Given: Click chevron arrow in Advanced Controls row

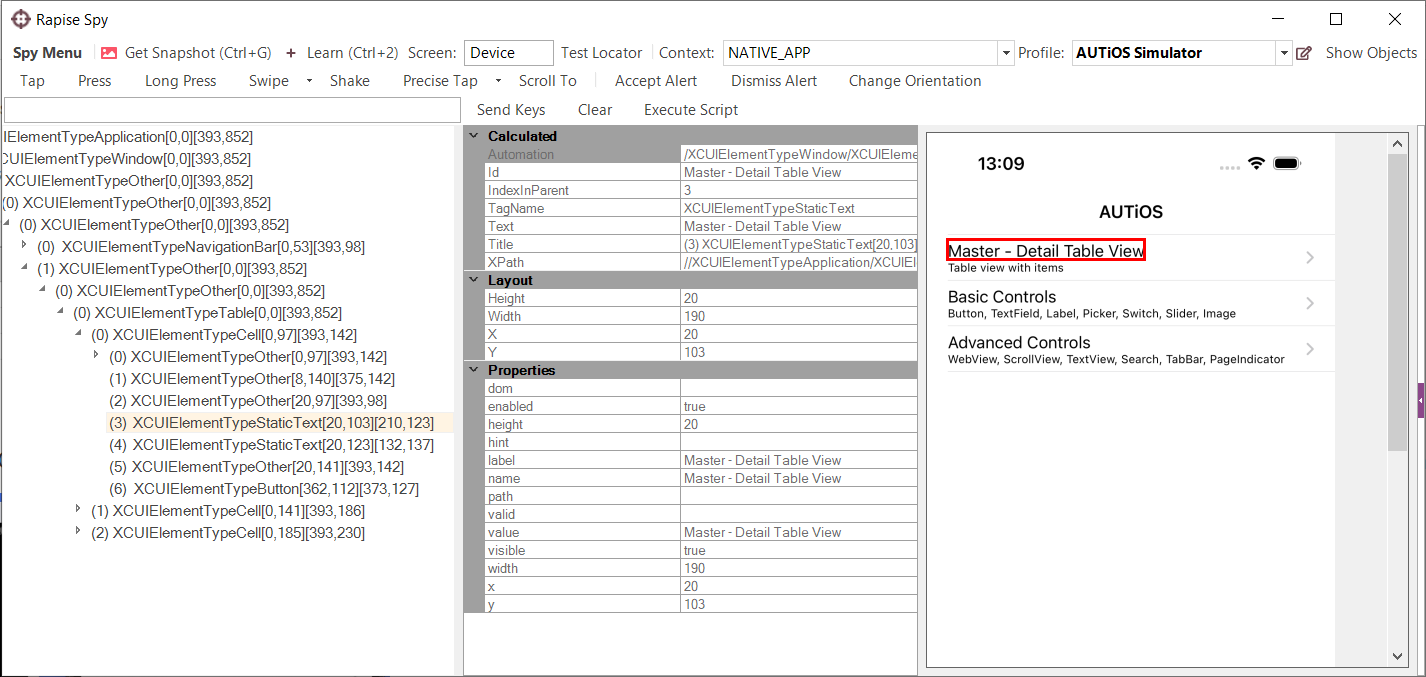Looking at the screenshot, I should point(1310,349).
